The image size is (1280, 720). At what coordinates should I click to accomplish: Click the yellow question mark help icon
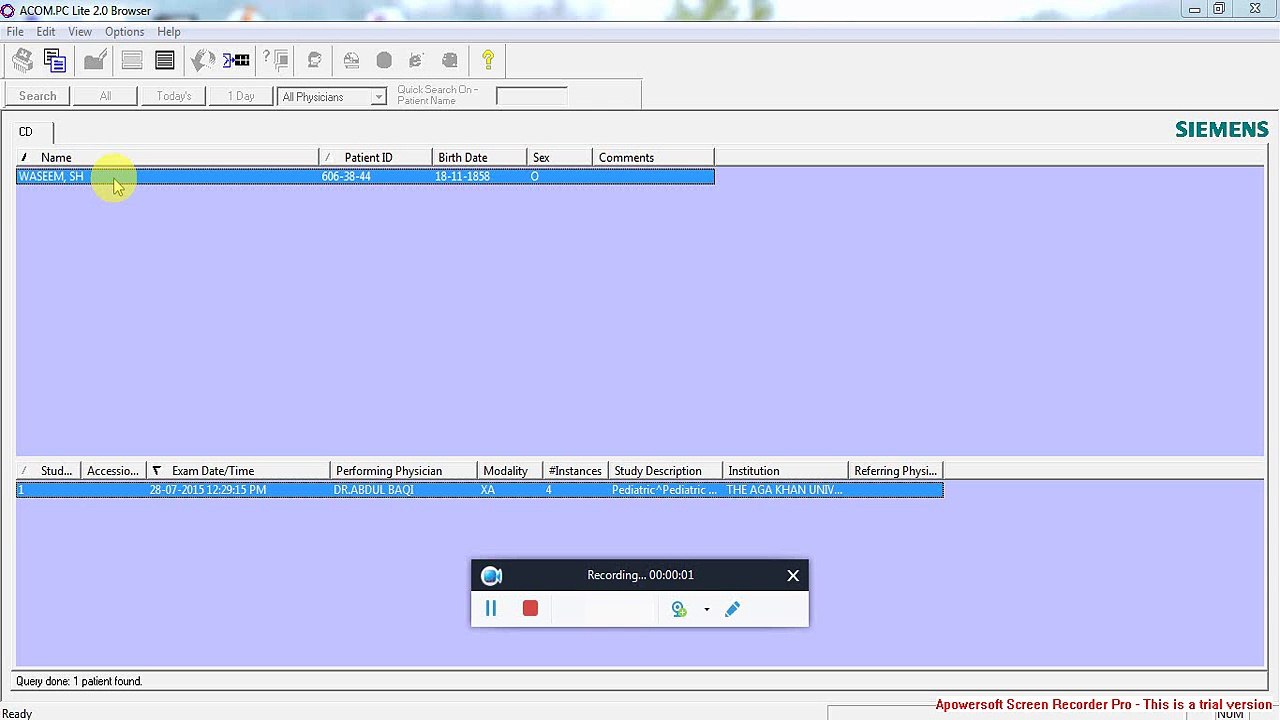click(x=488, y=61)
